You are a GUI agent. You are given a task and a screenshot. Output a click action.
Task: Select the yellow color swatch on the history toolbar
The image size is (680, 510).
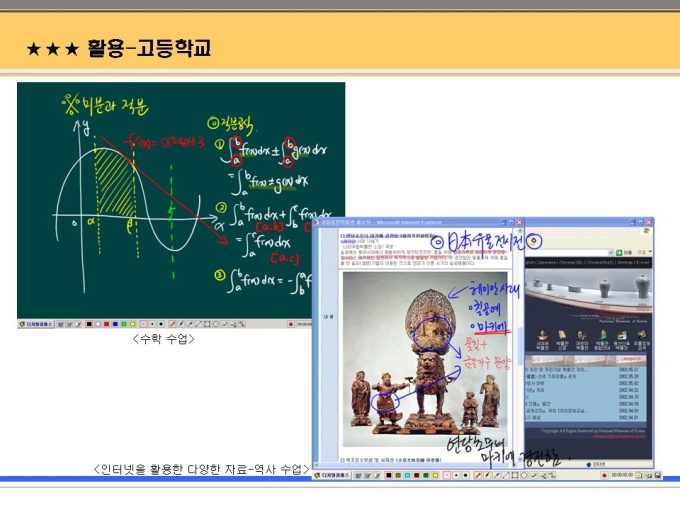435,475
